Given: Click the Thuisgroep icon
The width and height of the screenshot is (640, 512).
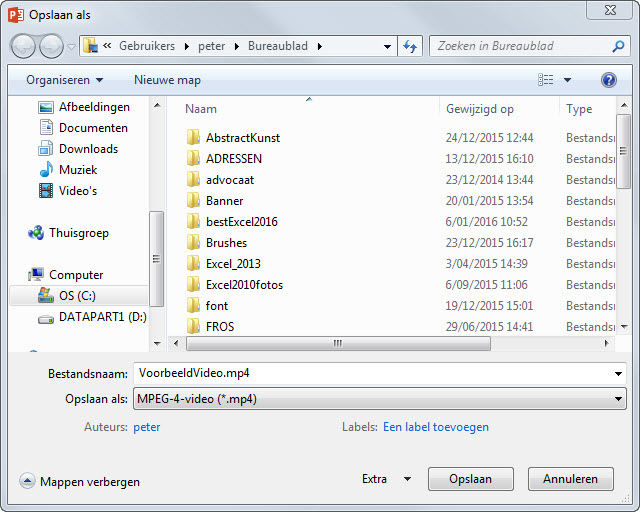Looking at the screenshot, I should 36,233.
